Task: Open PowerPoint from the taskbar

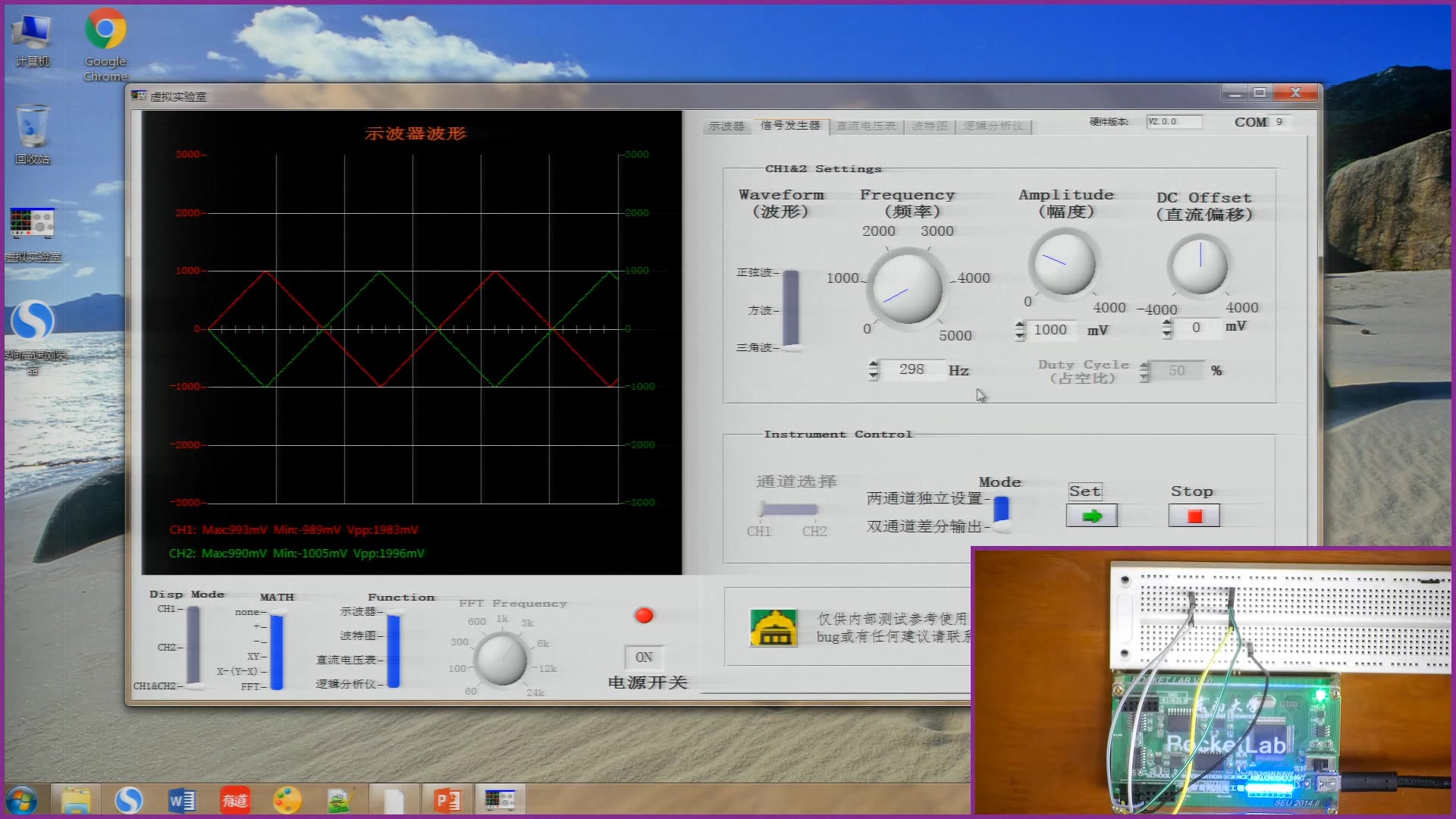Action: point(447,800)
